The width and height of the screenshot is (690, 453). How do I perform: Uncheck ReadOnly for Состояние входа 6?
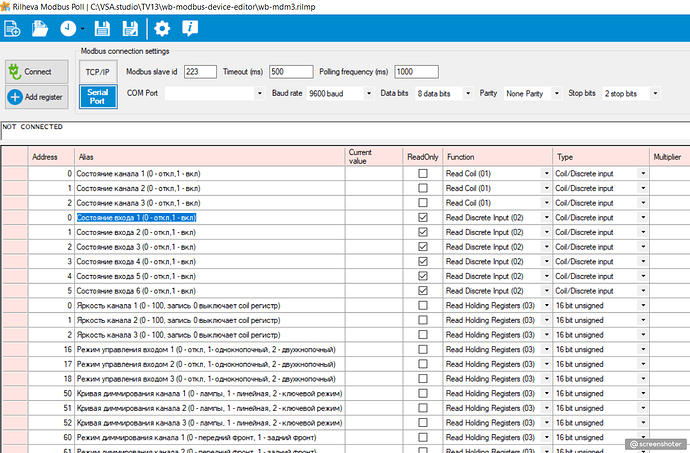click(x=423, y=291)
